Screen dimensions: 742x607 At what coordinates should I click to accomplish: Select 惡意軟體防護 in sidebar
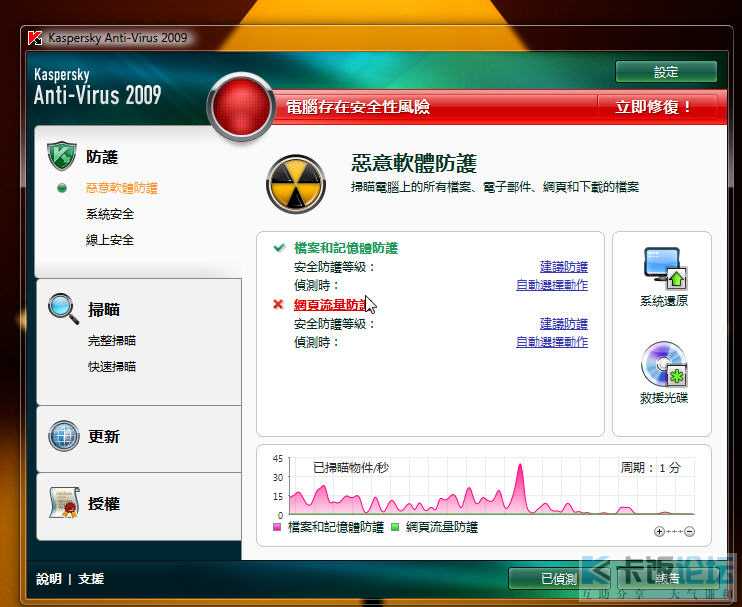122,188
